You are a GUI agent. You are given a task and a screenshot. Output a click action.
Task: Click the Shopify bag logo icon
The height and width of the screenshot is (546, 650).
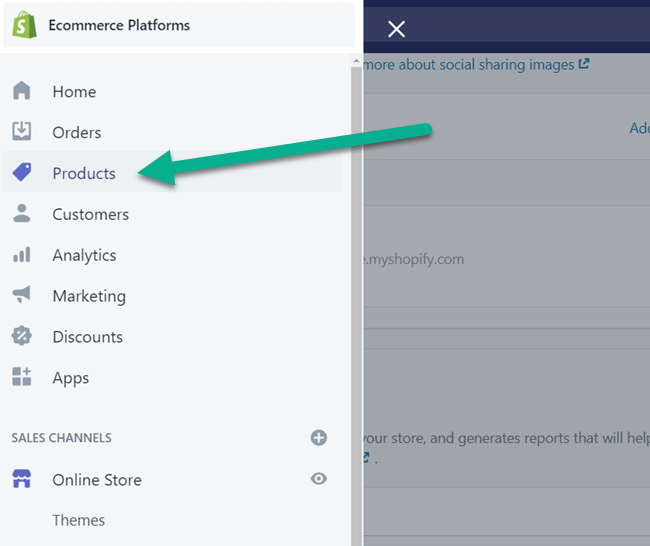coord(24,25)
